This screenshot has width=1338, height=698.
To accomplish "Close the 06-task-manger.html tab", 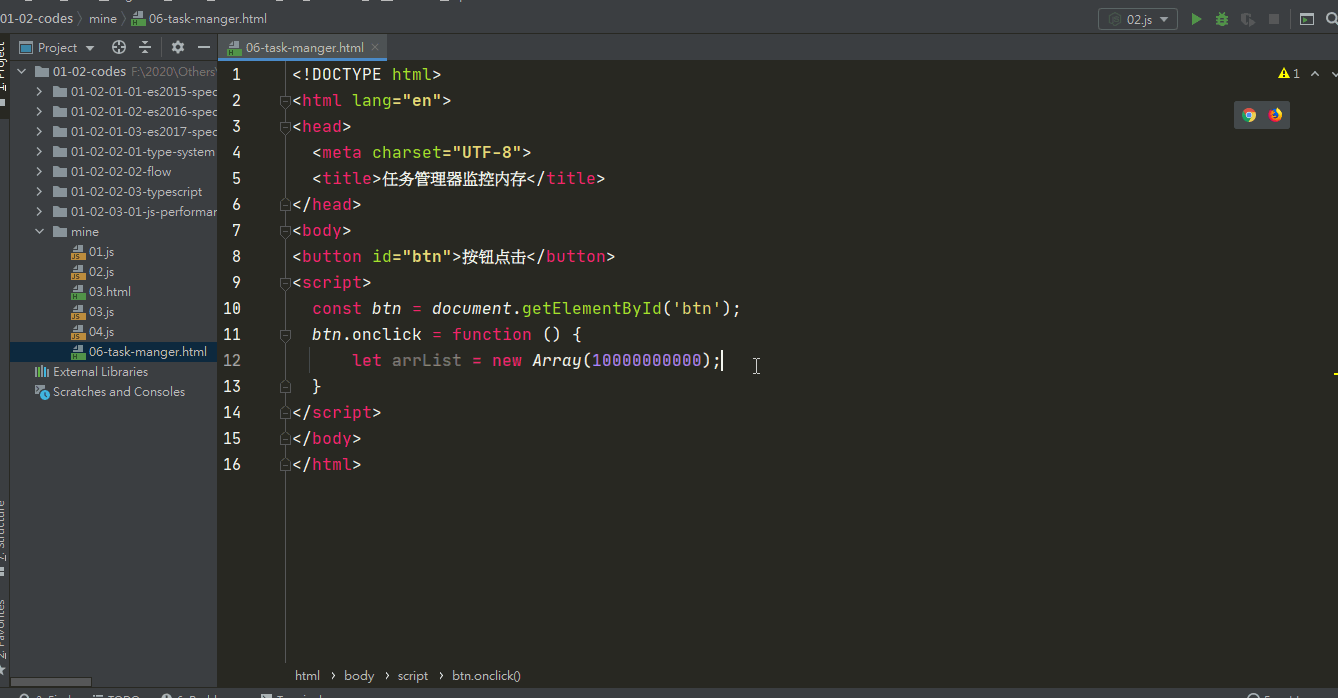I will [375, 47].
